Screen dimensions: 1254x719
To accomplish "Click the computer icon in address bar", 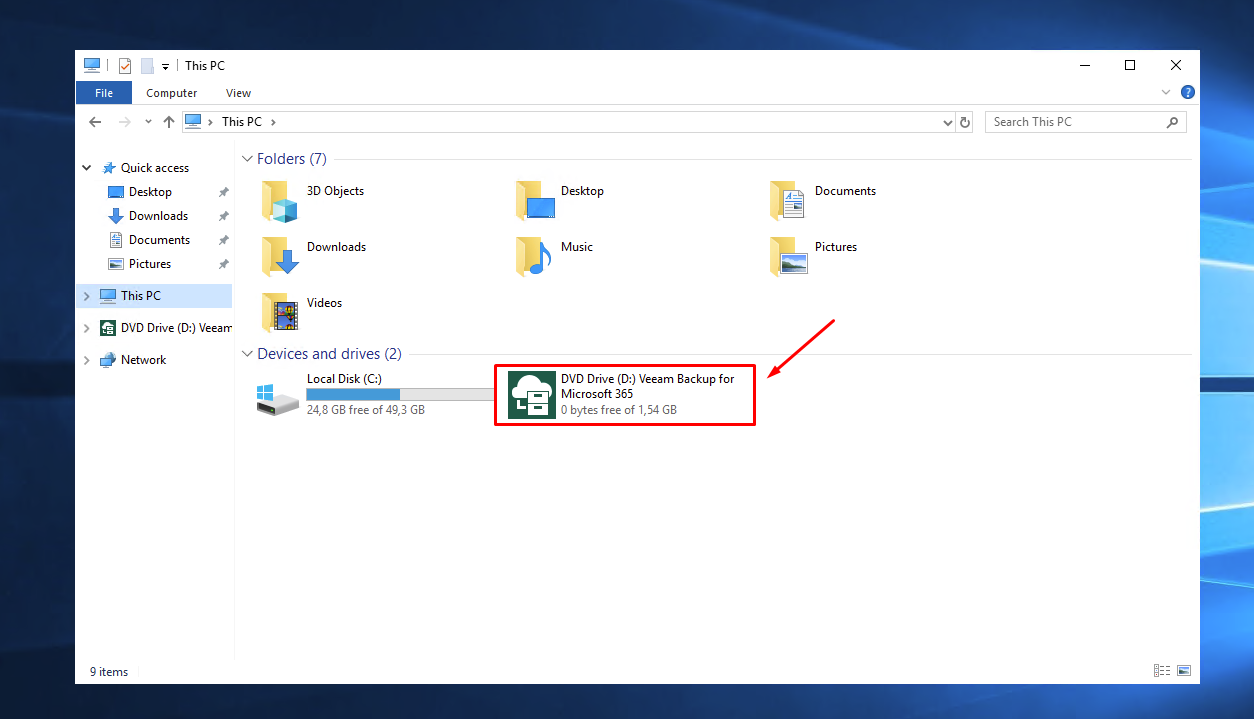I will click(193, 121).
